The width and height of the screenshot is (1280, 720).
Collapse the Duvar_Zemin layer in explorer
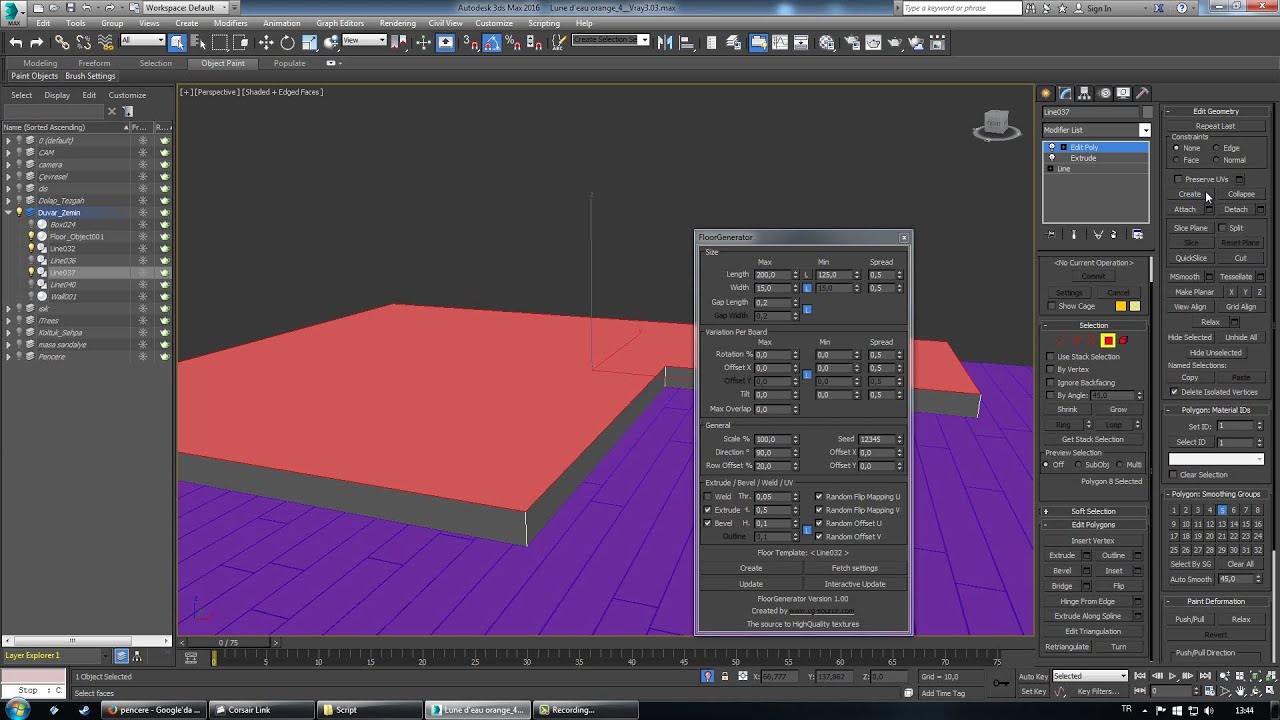8,213
